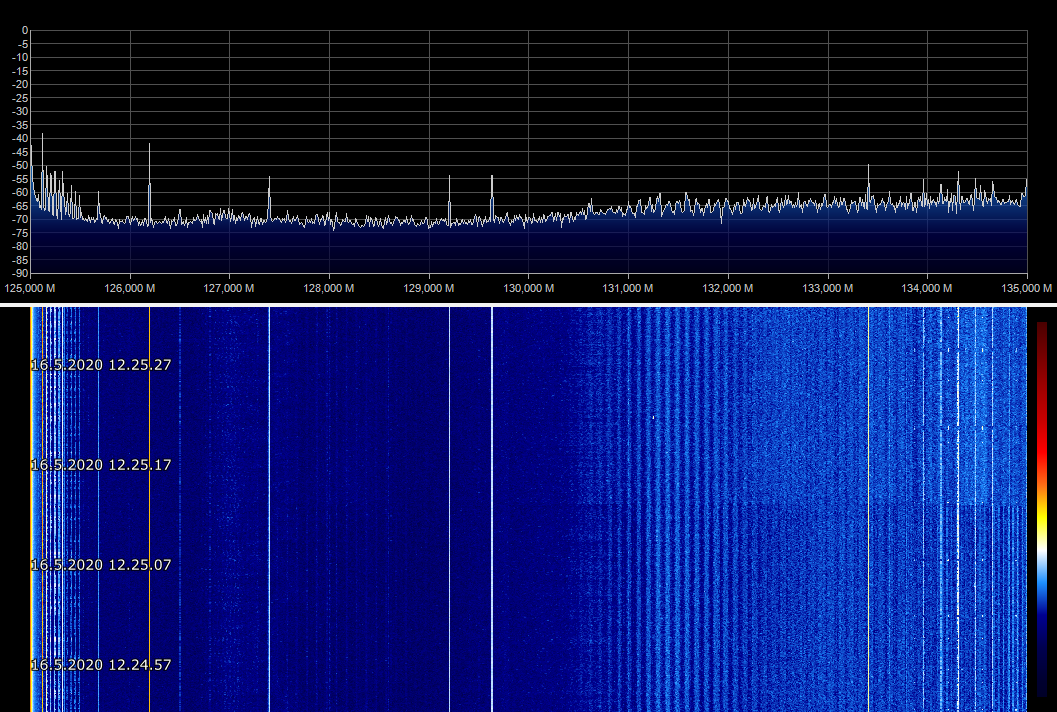This screenshot has height=712, width=1057.
Task: Click the 128,000 M frequency axis label
Action: [x=330, y=288]
